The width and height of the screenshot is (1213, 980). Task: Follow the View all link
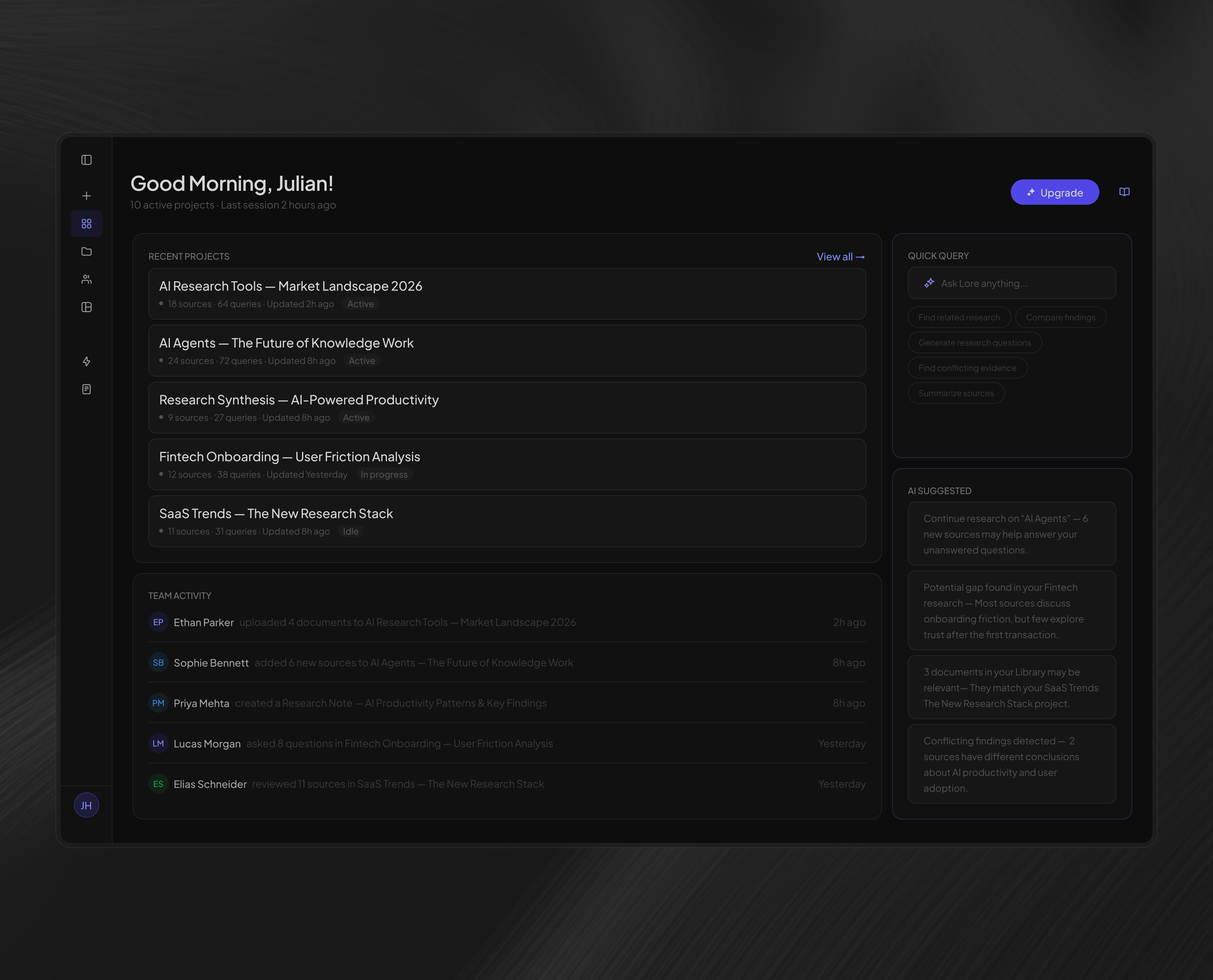841,257
